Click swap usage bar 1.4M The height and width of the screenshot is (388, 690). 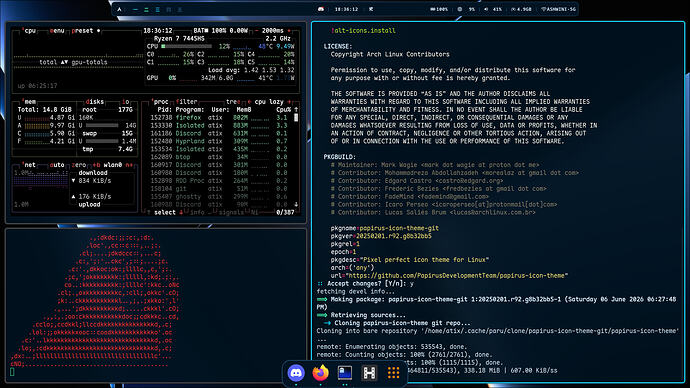coord(102,141)
